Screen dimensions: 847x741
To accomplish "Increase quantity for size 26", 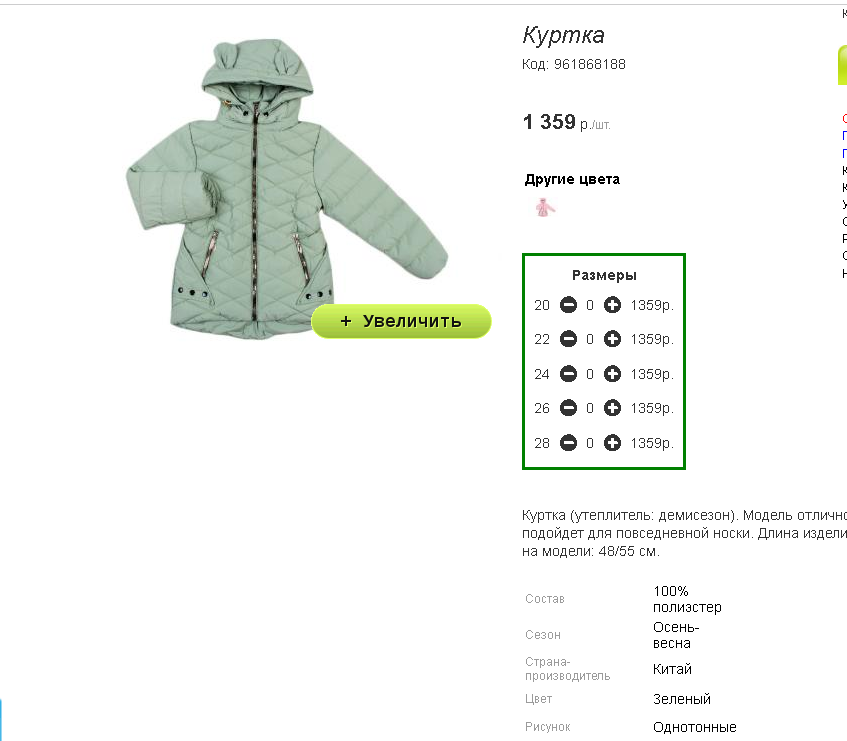I will coord(612,408).
